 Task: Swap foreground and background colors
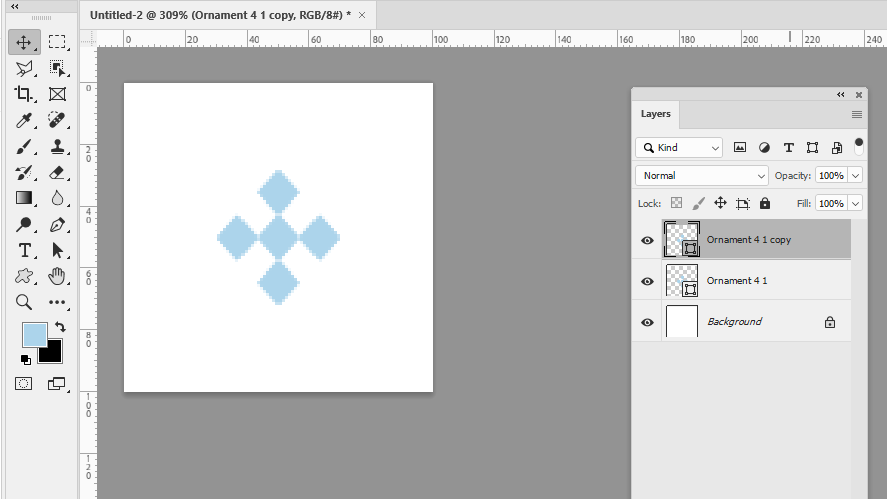[x=60, y=327]
